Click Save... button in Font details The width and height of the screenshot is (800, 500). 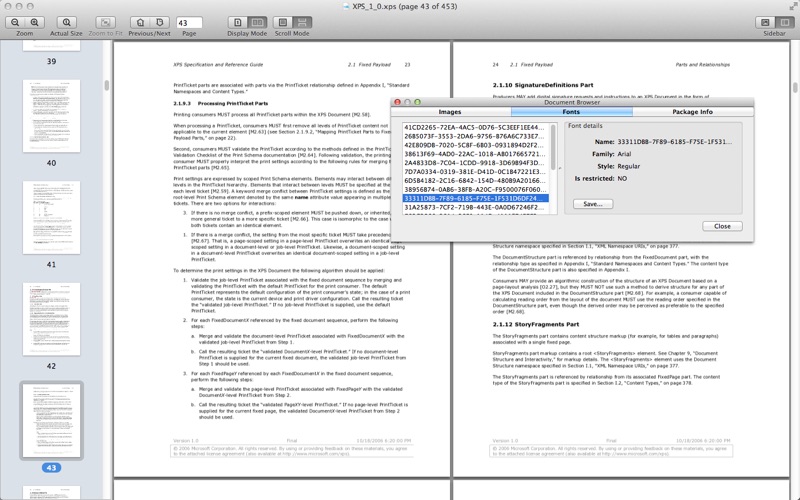click(593, 204)
